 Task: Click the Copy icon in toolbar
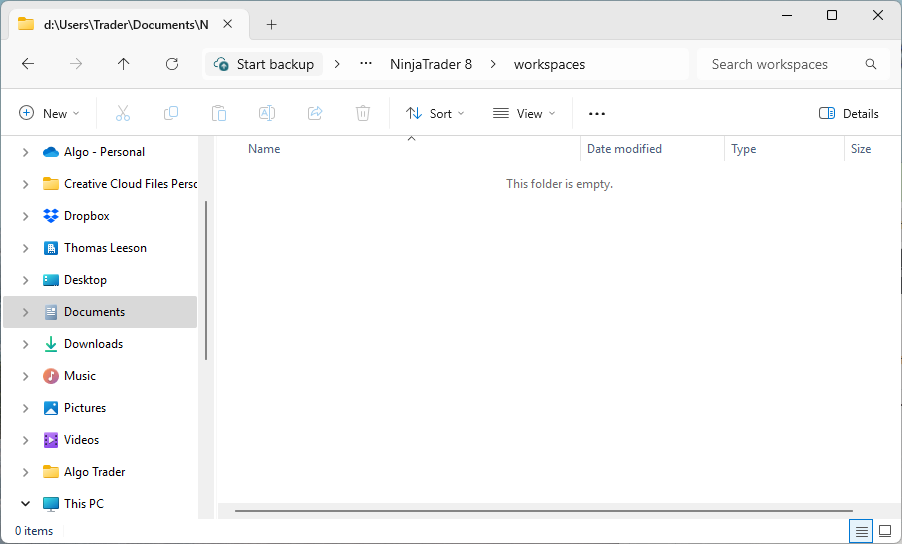click(x=171, y=113)
